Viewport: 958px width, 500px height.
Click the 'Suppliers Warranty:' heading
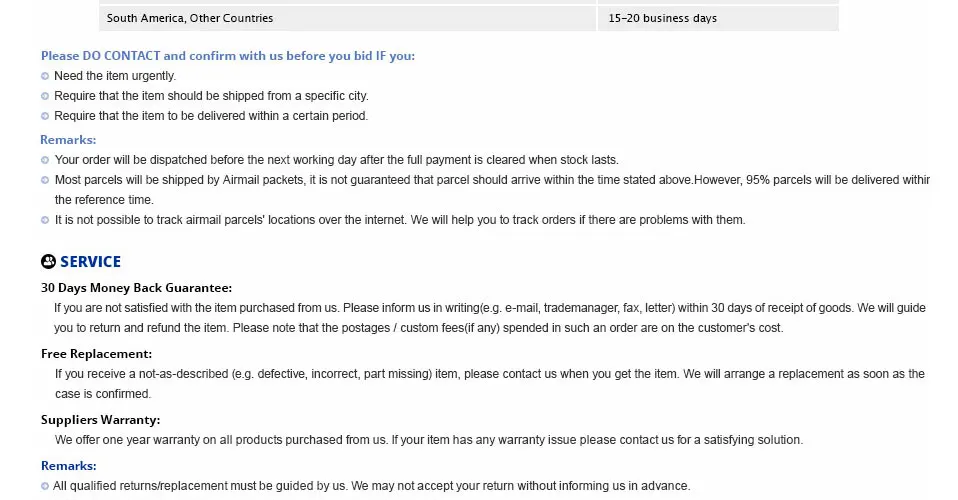click(100, 420)
